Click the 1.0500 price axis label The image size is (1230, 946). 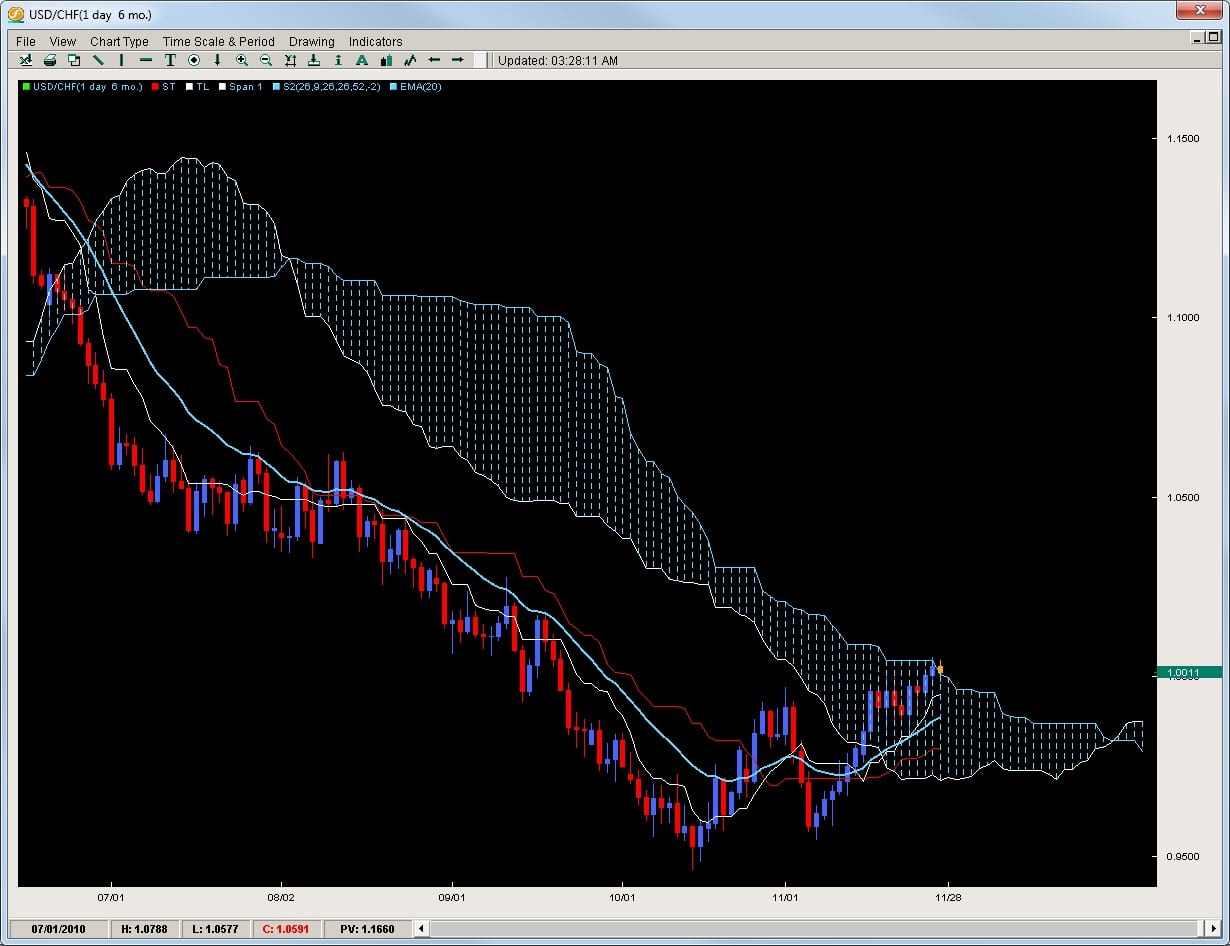[1182, 498]
